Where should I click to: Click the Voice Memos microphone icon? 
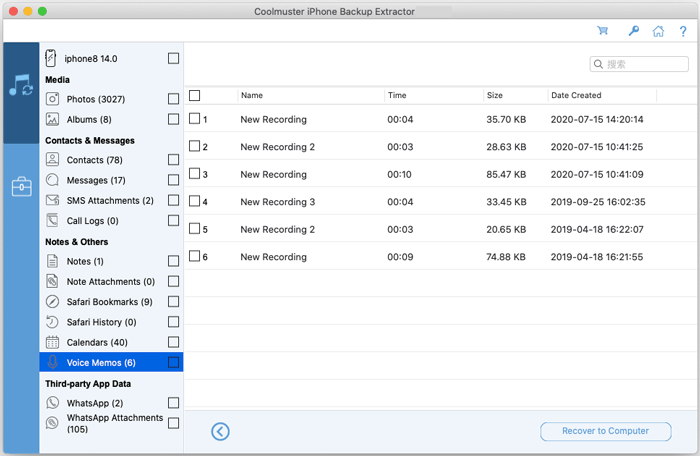coord(52,362)
